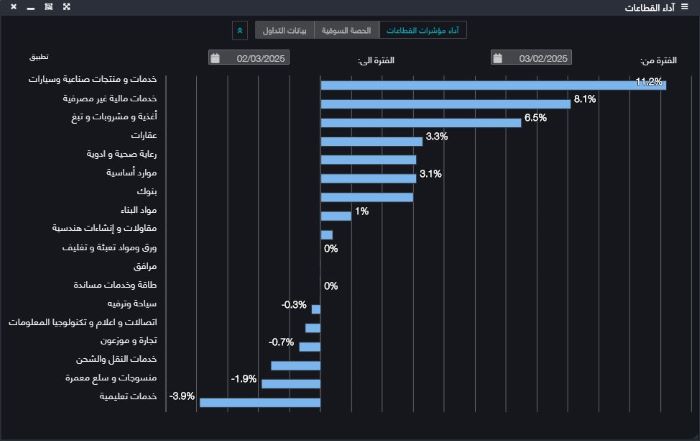
Task: Open the بيانات التداول tab
Action: pos(285,30)
